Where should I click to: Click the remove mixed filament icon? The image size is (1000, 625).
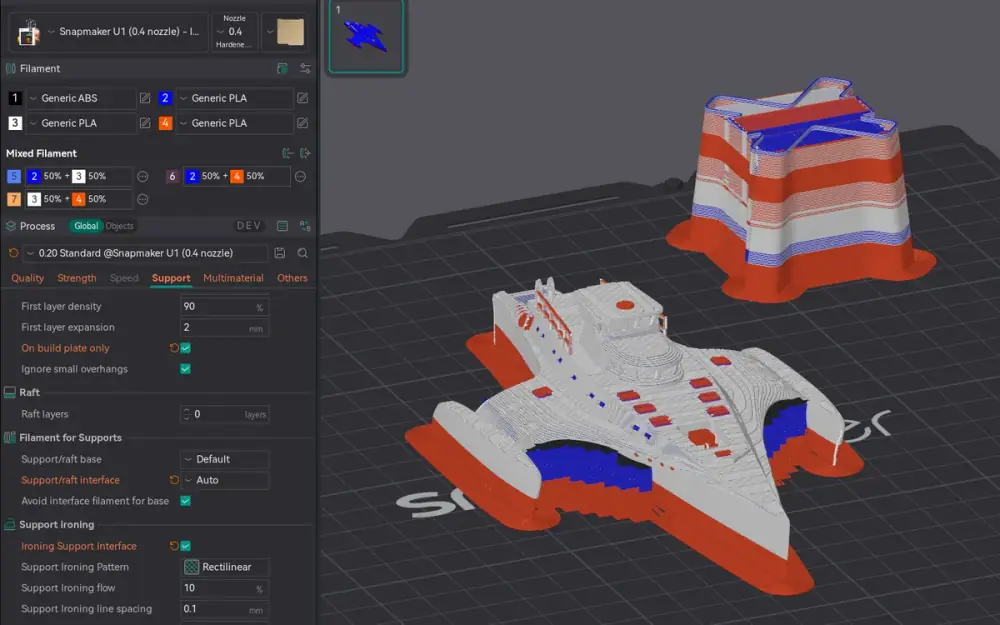click(x=288, y=153)
